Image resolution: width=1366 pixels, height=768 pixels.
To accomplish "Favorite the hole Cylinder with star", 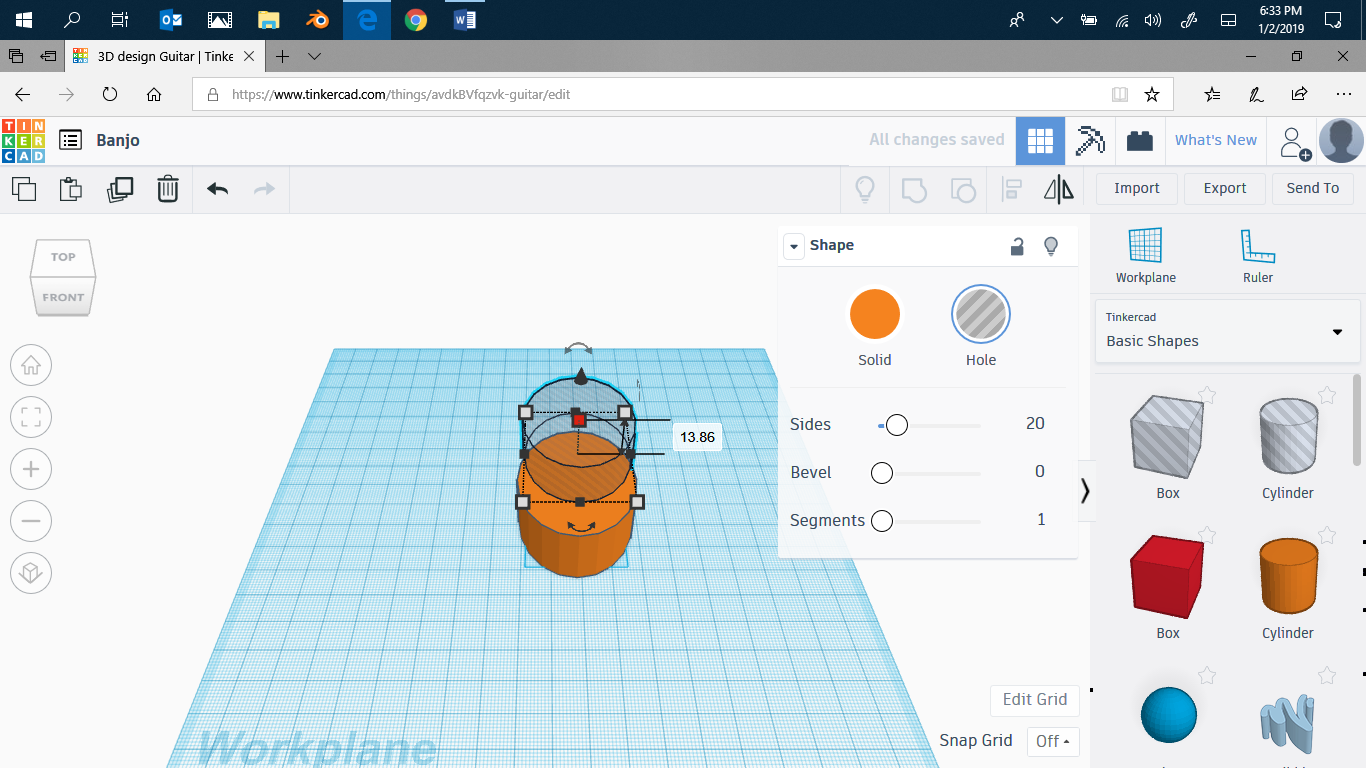I will (1327, 395).
